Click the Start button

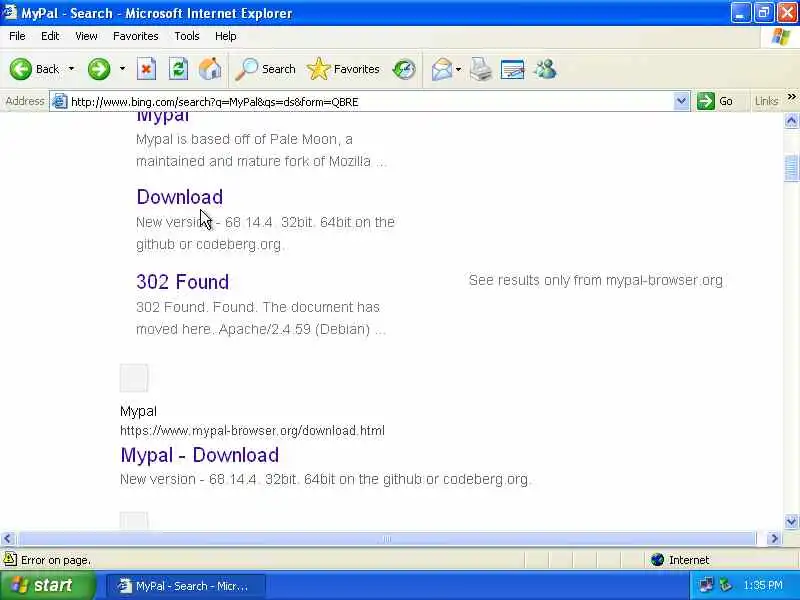pyautogui.click(x=47, y=585)
